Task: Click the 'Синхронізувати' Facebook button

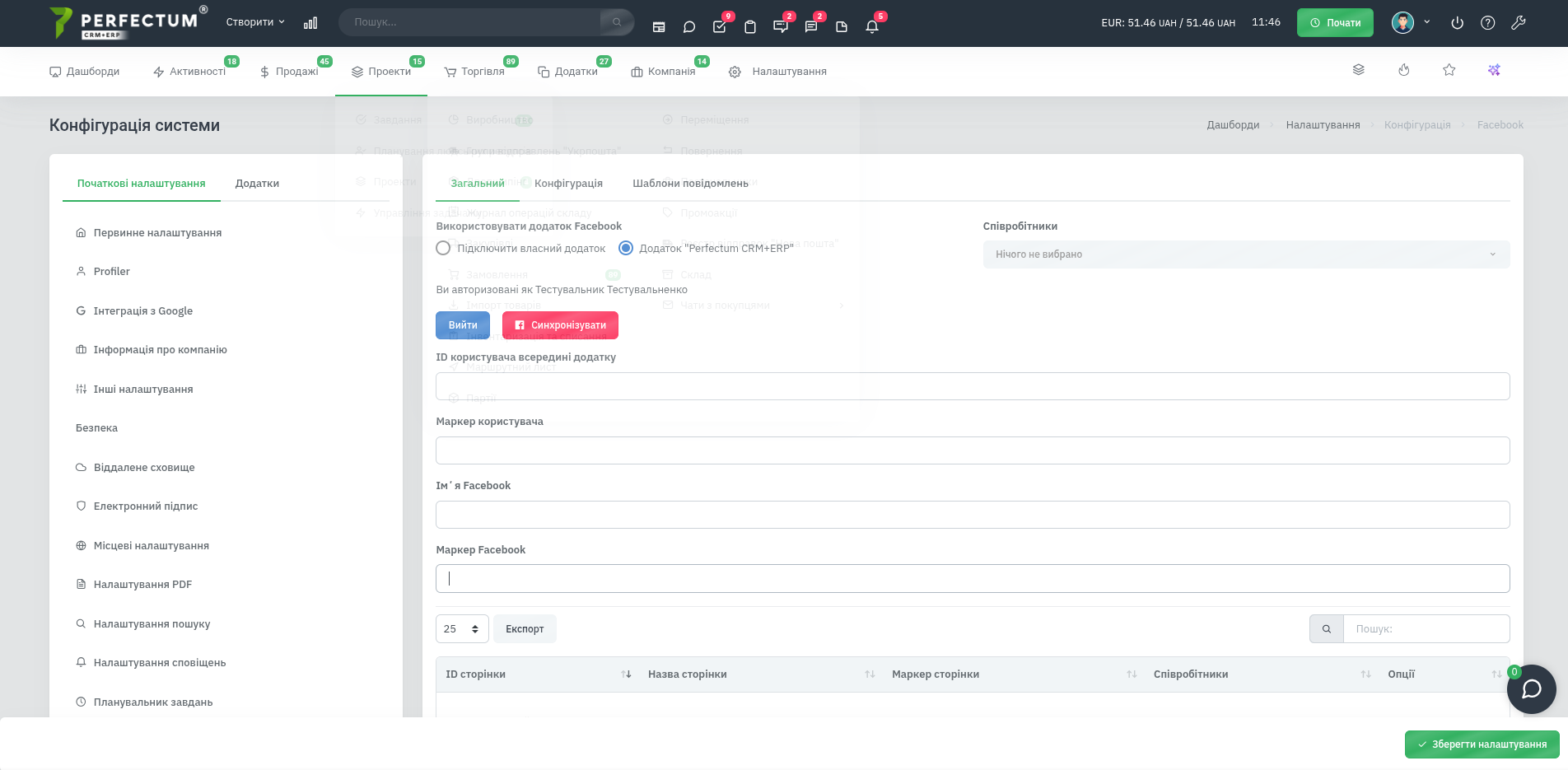Action: point(560,325)
